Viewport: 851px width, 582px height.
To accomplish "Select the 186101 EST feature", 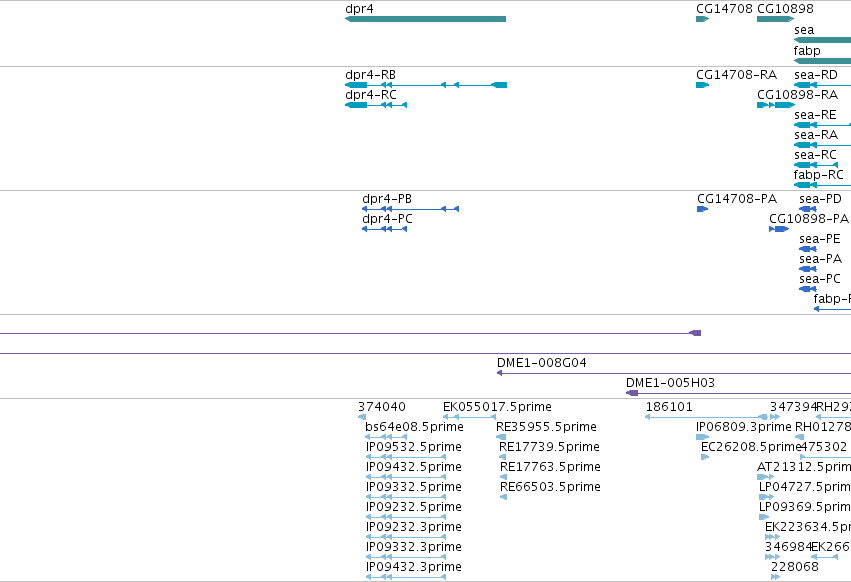I will click(706, 417).
